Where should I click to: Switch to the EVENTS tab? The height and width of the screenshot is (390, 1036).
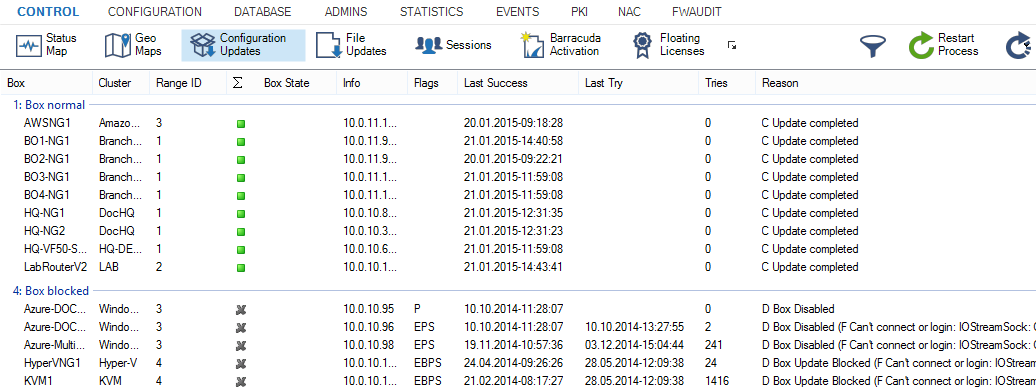517,12
